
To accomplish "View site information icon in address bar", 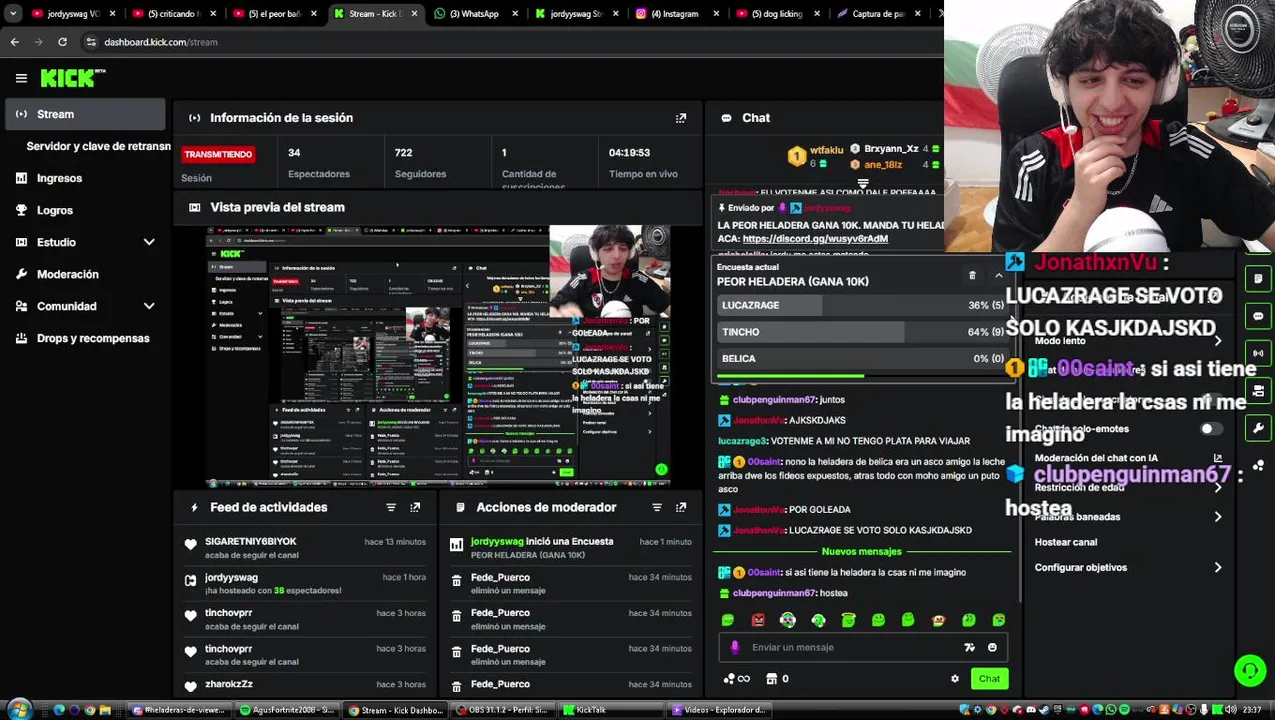I will [91, 42].
